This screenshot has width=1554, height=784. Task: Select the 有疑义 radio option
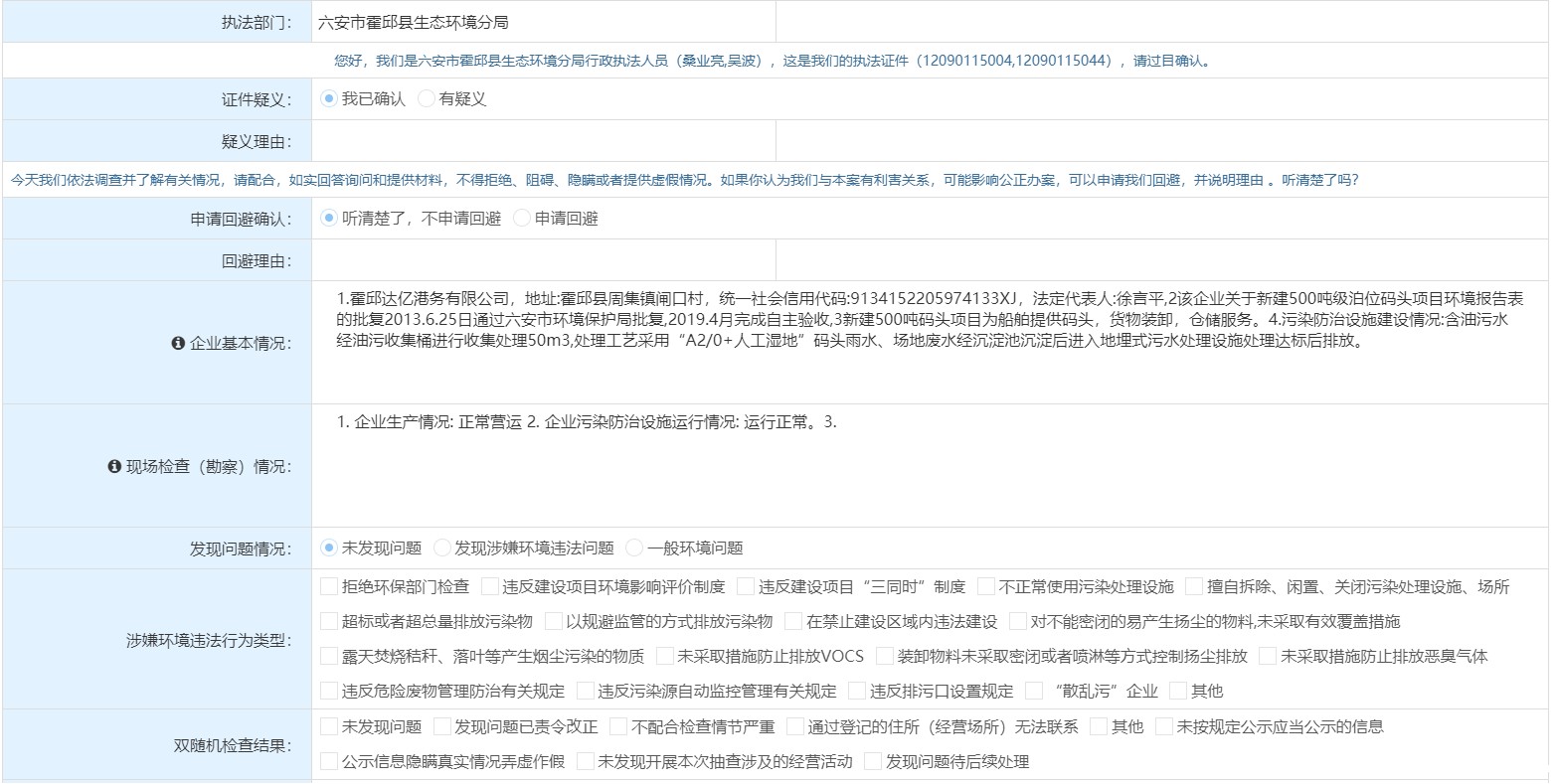coord(427,99)
